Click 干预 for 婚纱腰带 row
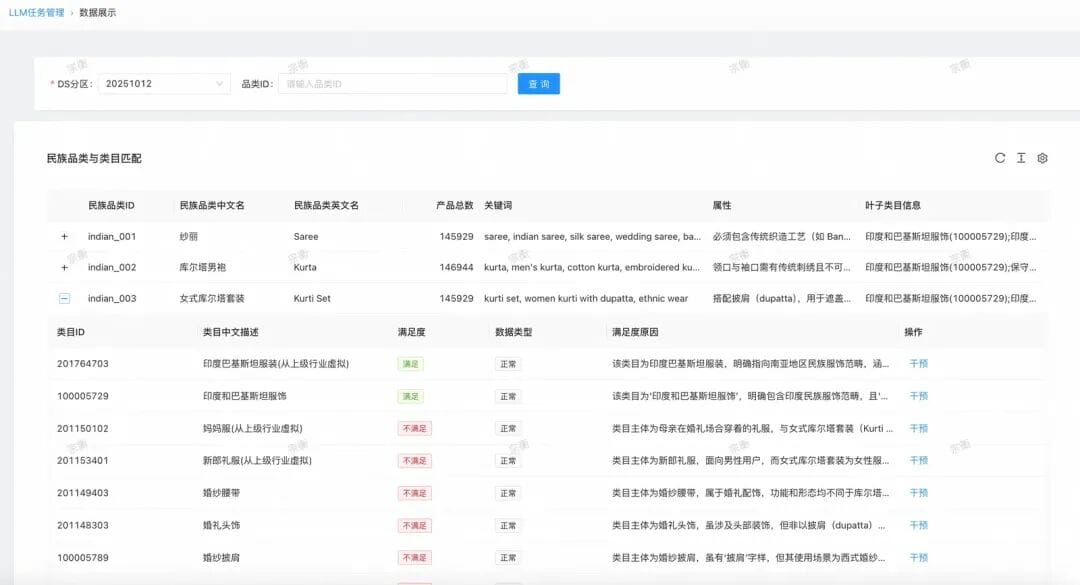This screenshot has width=1080, height=585. pyautogui.click(x=919, y=493)
